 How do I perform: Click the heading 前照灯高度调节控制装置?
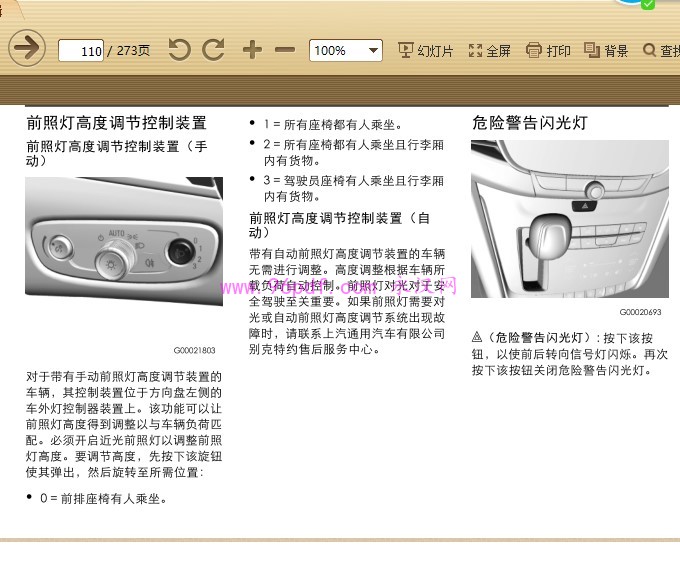[x=116, y=123]
